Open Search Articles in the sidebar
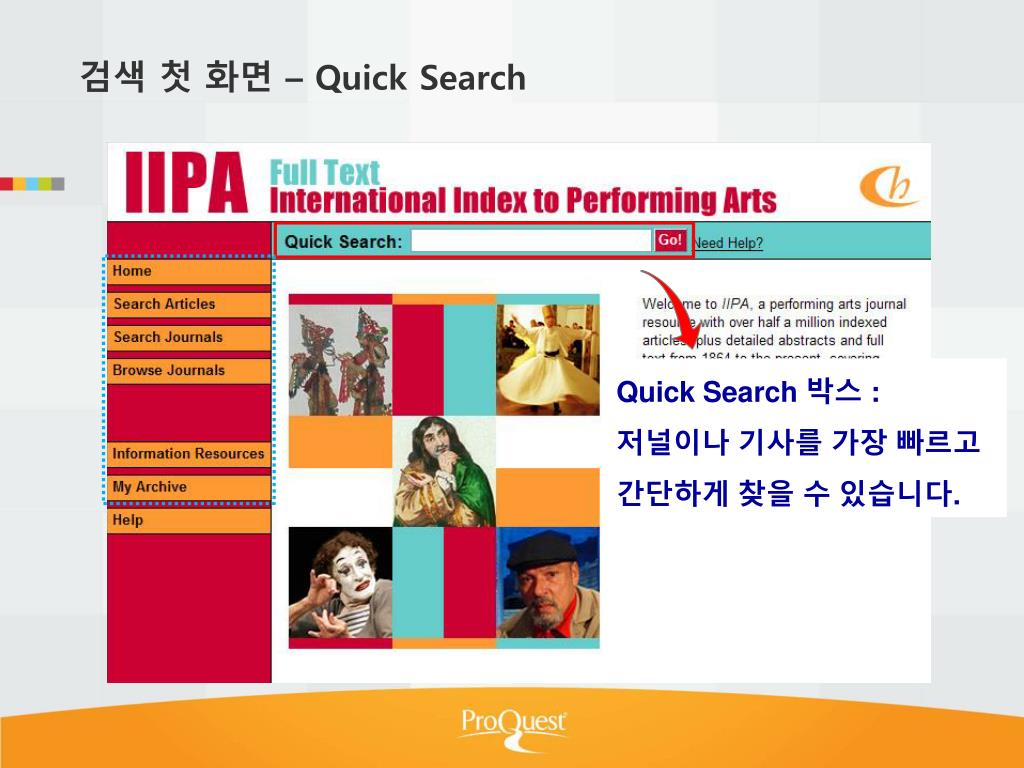 [x=189, y=304]
